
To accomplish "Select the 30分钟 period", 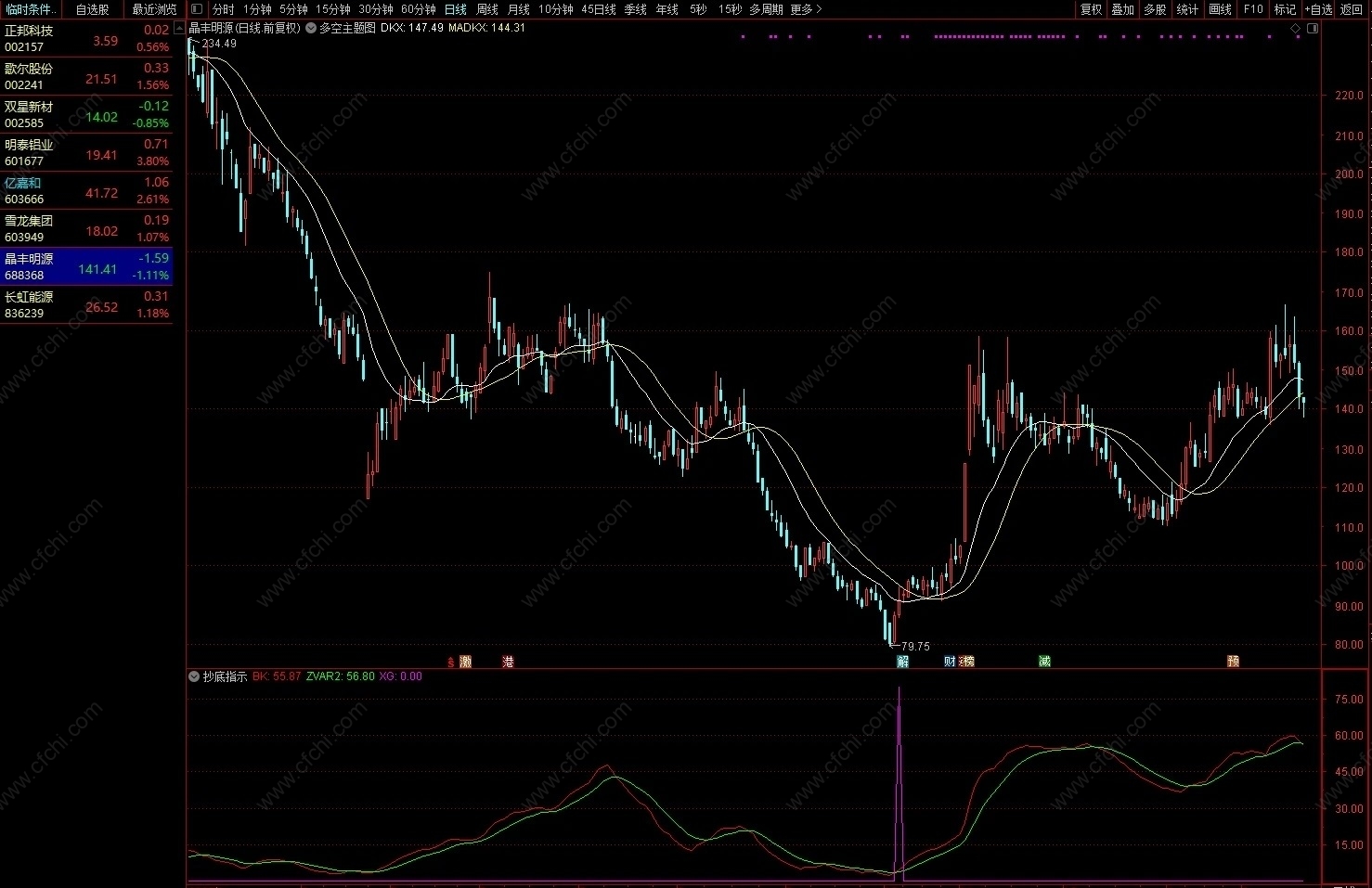I will click(376, 9).
